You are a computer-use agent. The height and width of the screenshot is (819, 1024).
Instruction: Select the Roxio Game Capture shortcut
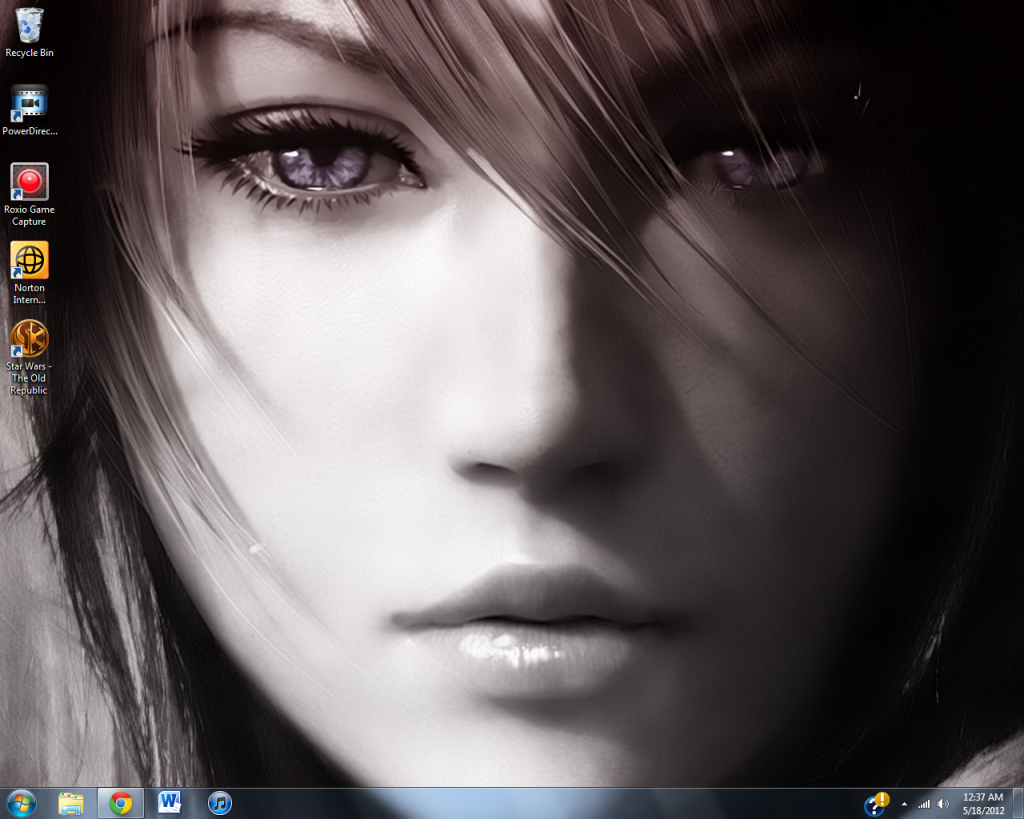(29, 195)
